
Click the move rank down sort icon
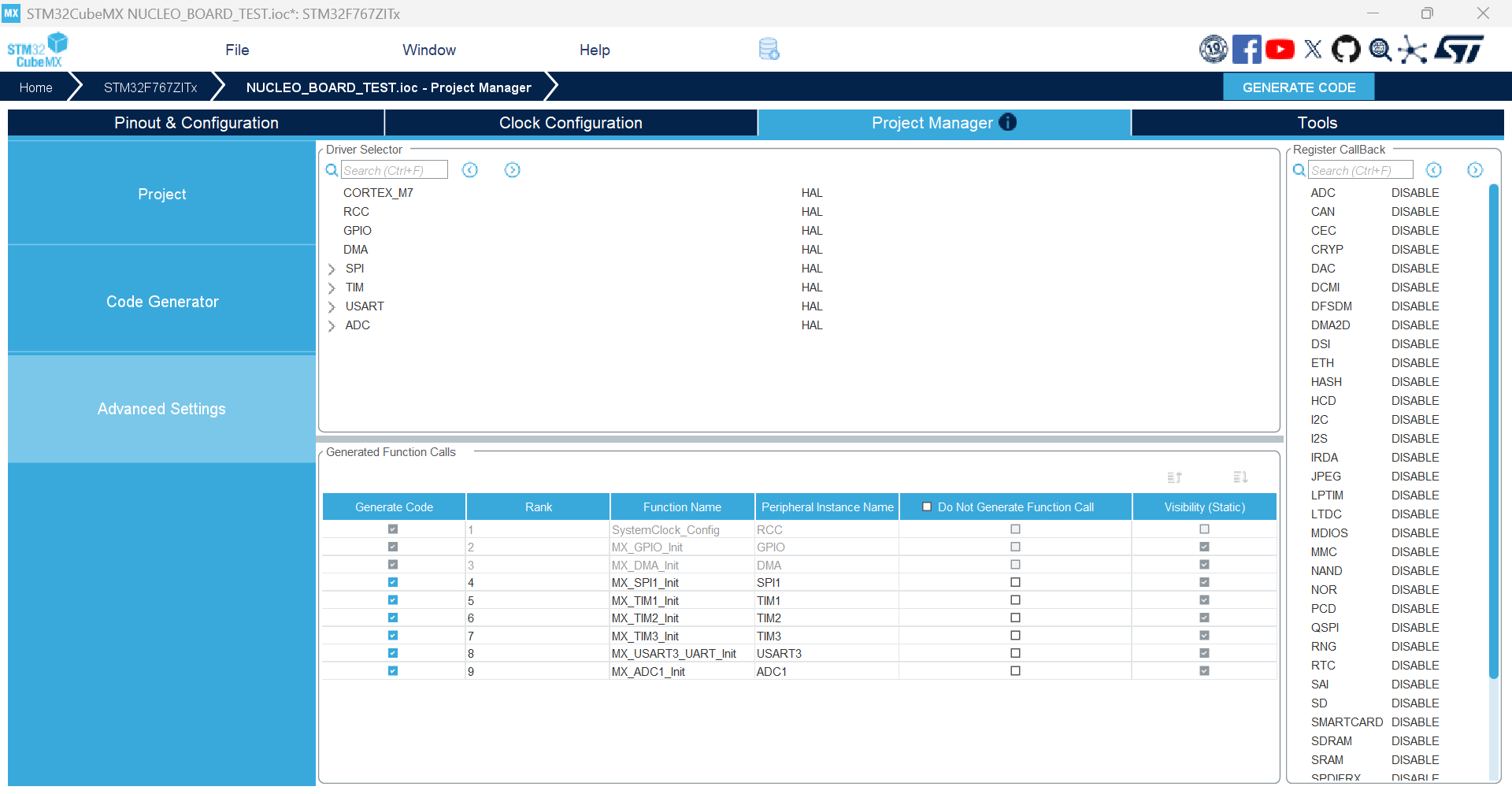1240,477
